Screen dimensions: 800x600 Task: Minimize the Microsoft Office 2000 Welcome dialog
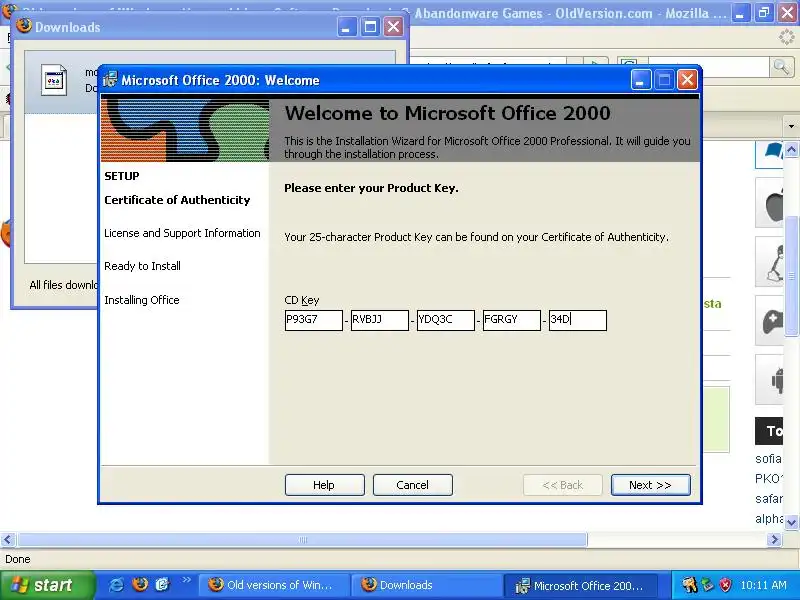640,80
